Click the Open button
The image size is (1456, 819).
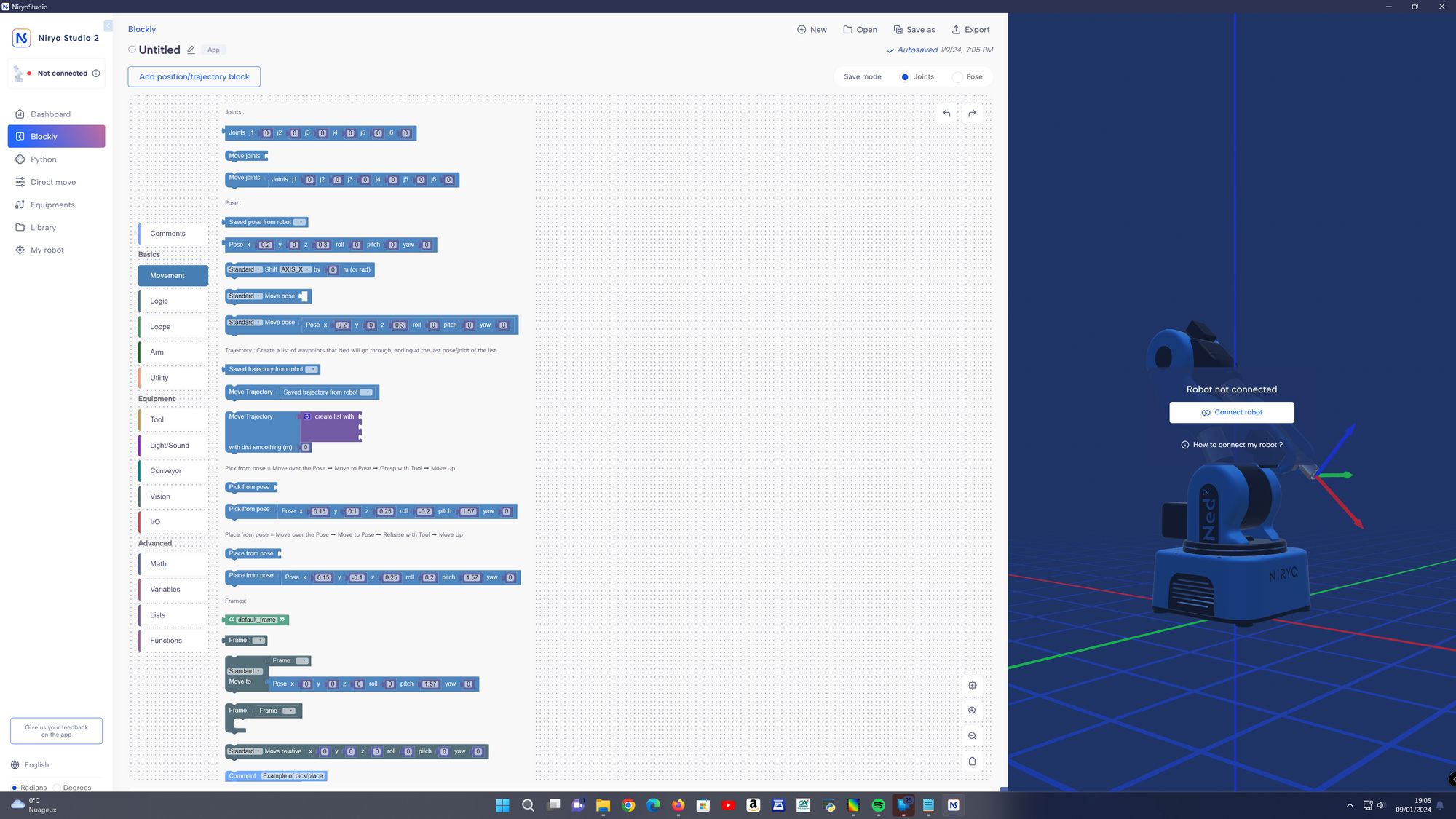click(x=860, y=30)
